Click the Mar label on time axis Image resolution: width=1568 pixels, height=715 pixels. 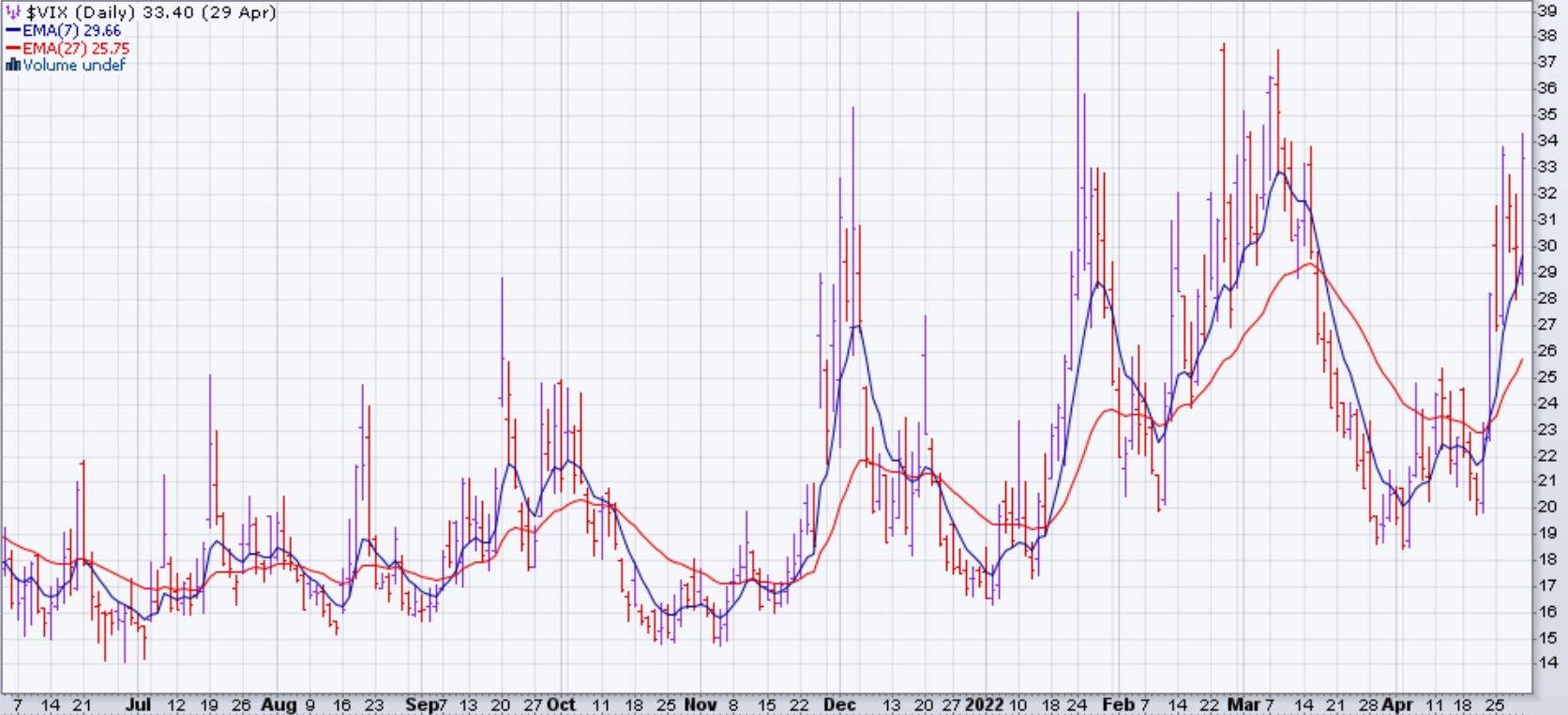(1244, 705)
